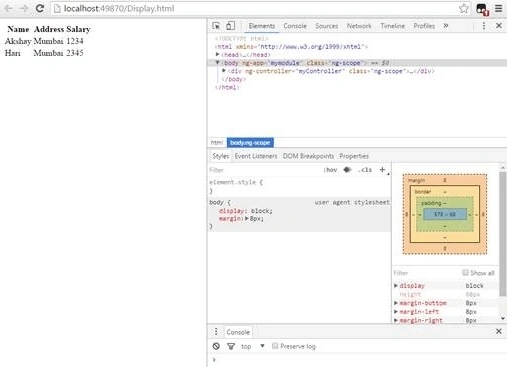Screen dimensions: 507x367
Task: Open the Timeline tab
Action: [x=393, y=26]
